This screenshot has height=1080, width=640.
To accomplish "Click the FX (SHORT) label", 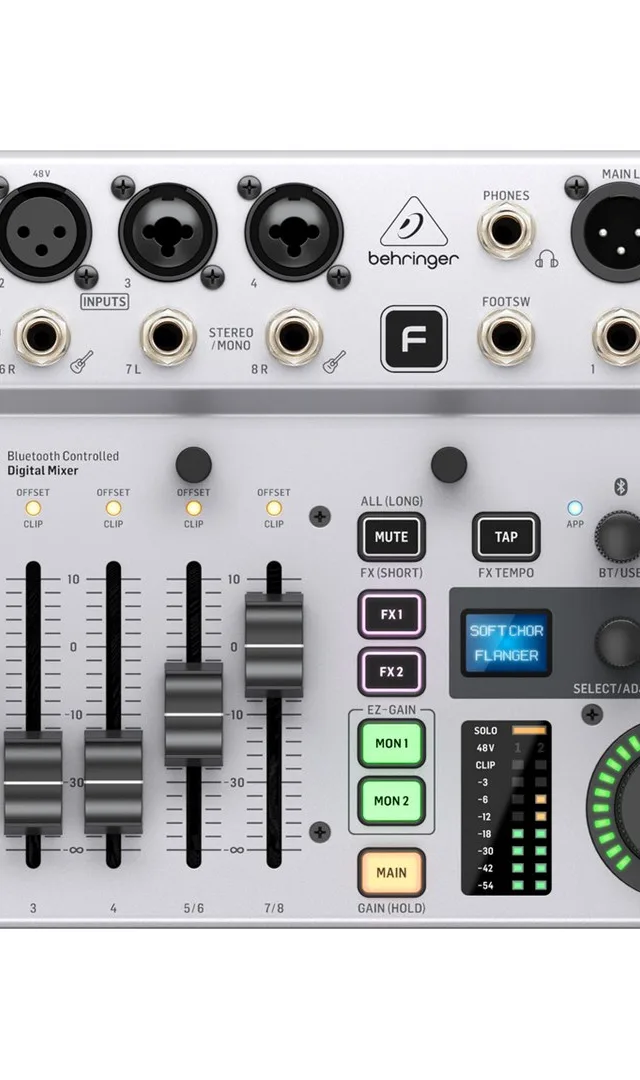I will tap(391, 572).
